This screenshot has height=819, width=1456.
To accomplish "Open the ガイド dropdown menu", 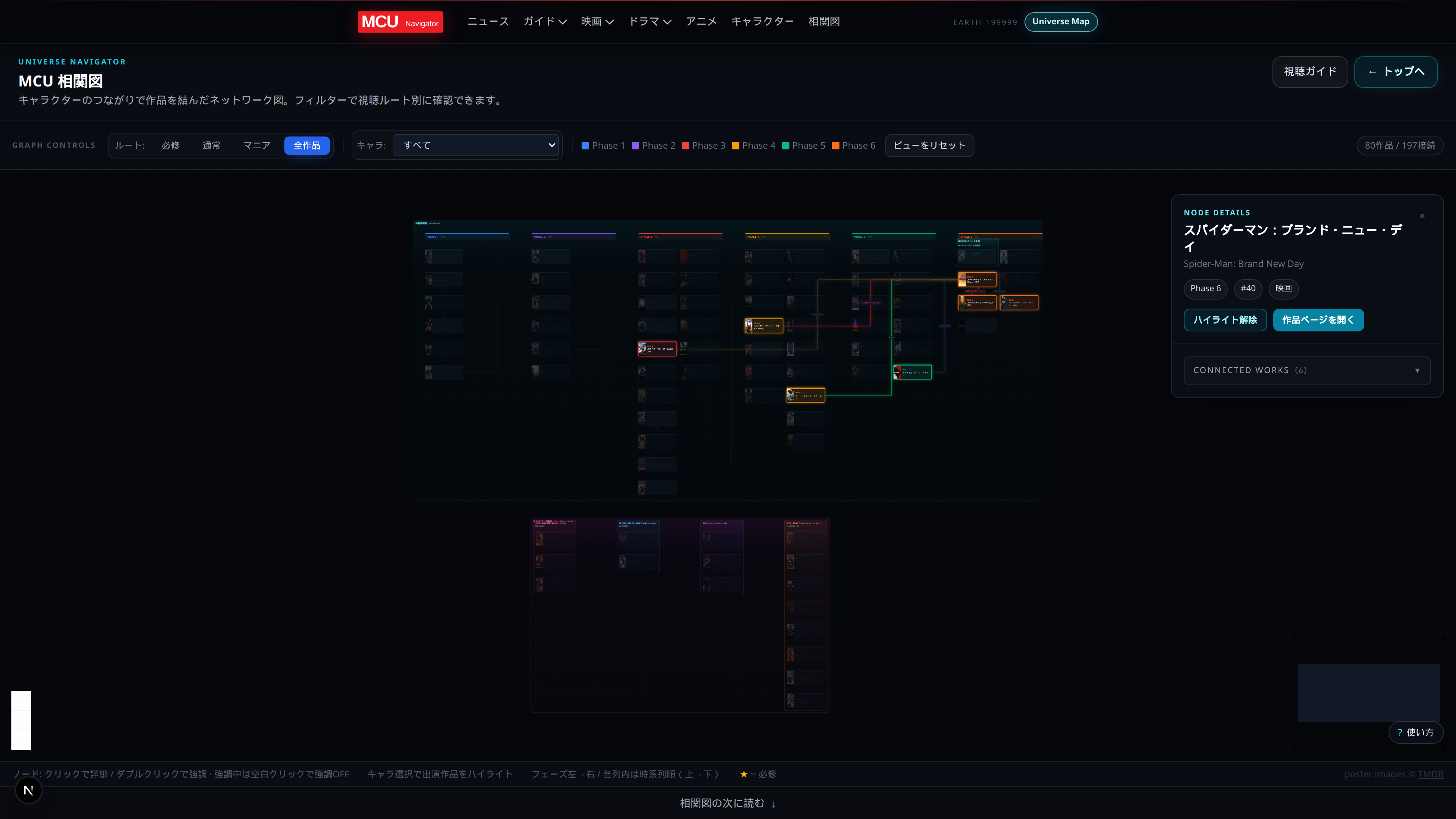I will (545, 22).
